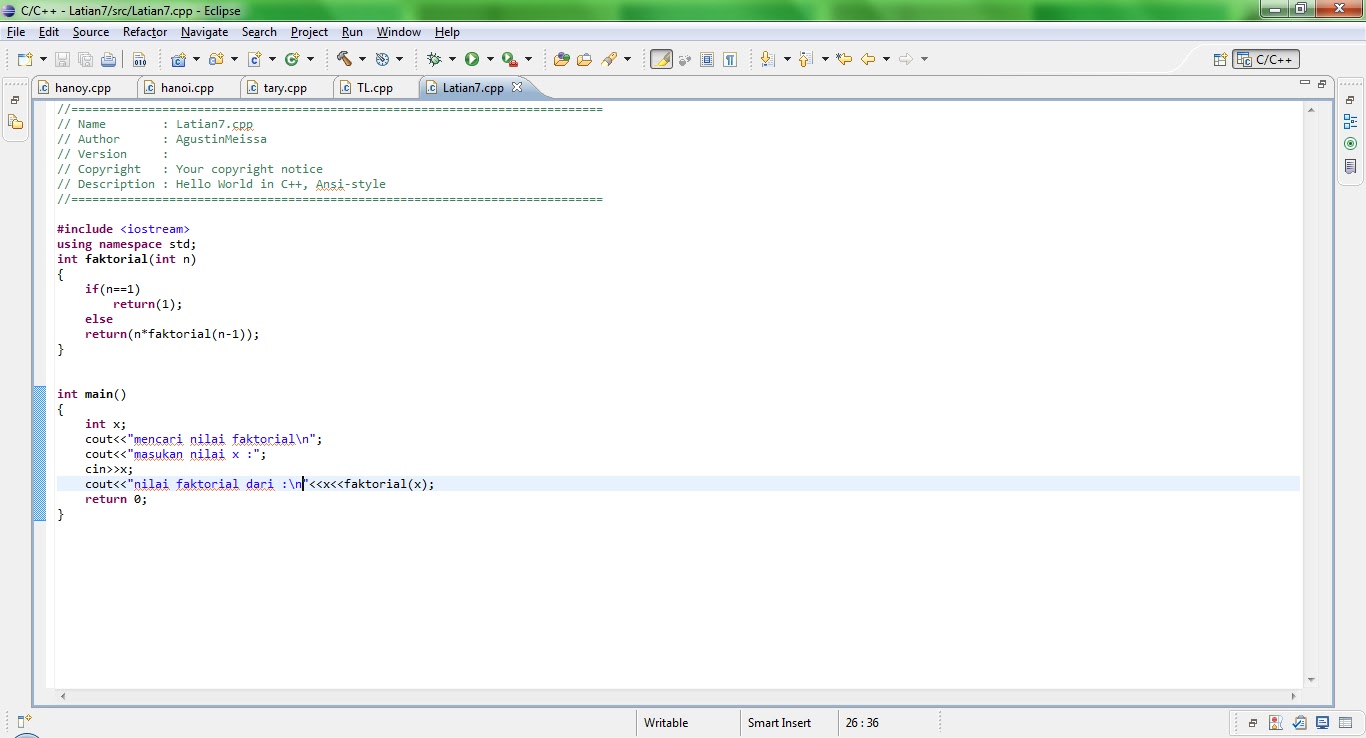Click the green Run icon
Image resolution: width=1366 pixels, height=738 pixels.
click(x=472, y=60)
